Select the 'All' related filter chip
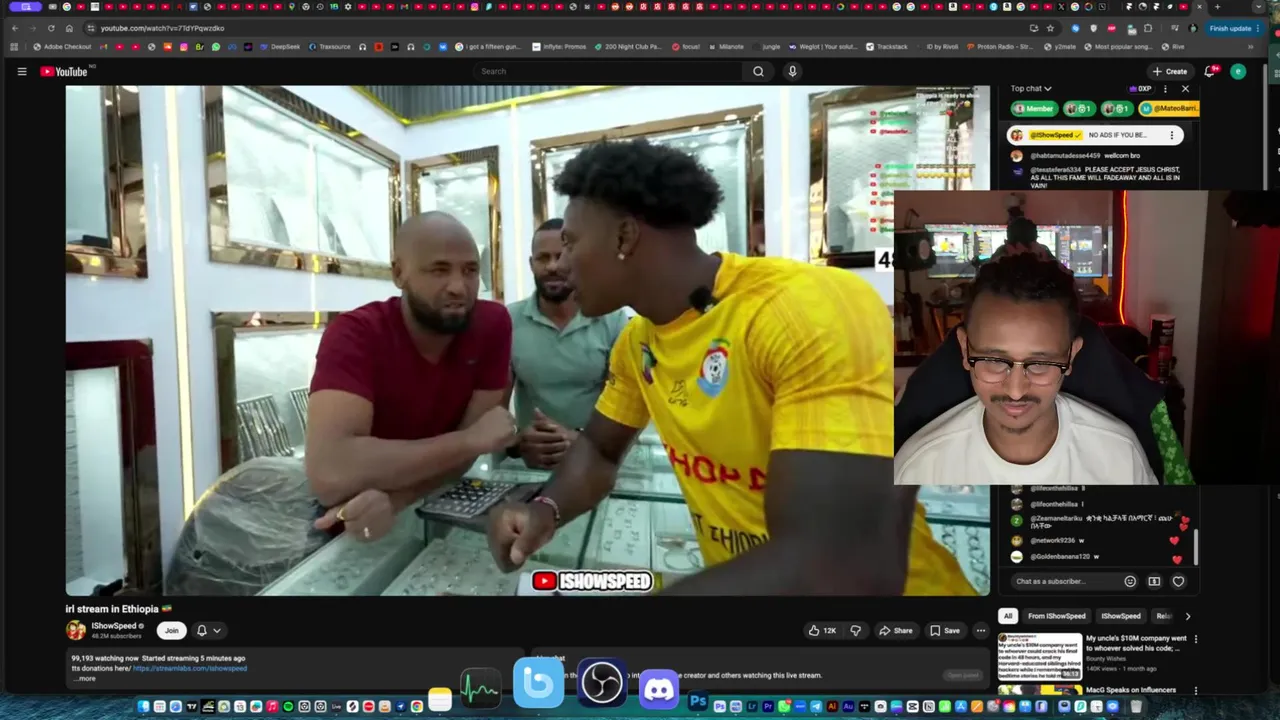Screen dimensions: 1280x720 [1008, 616]
